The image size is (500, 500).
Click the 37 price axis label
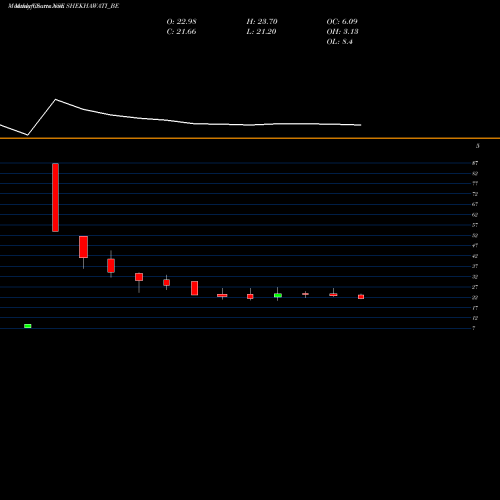click(x=475, y=266)
